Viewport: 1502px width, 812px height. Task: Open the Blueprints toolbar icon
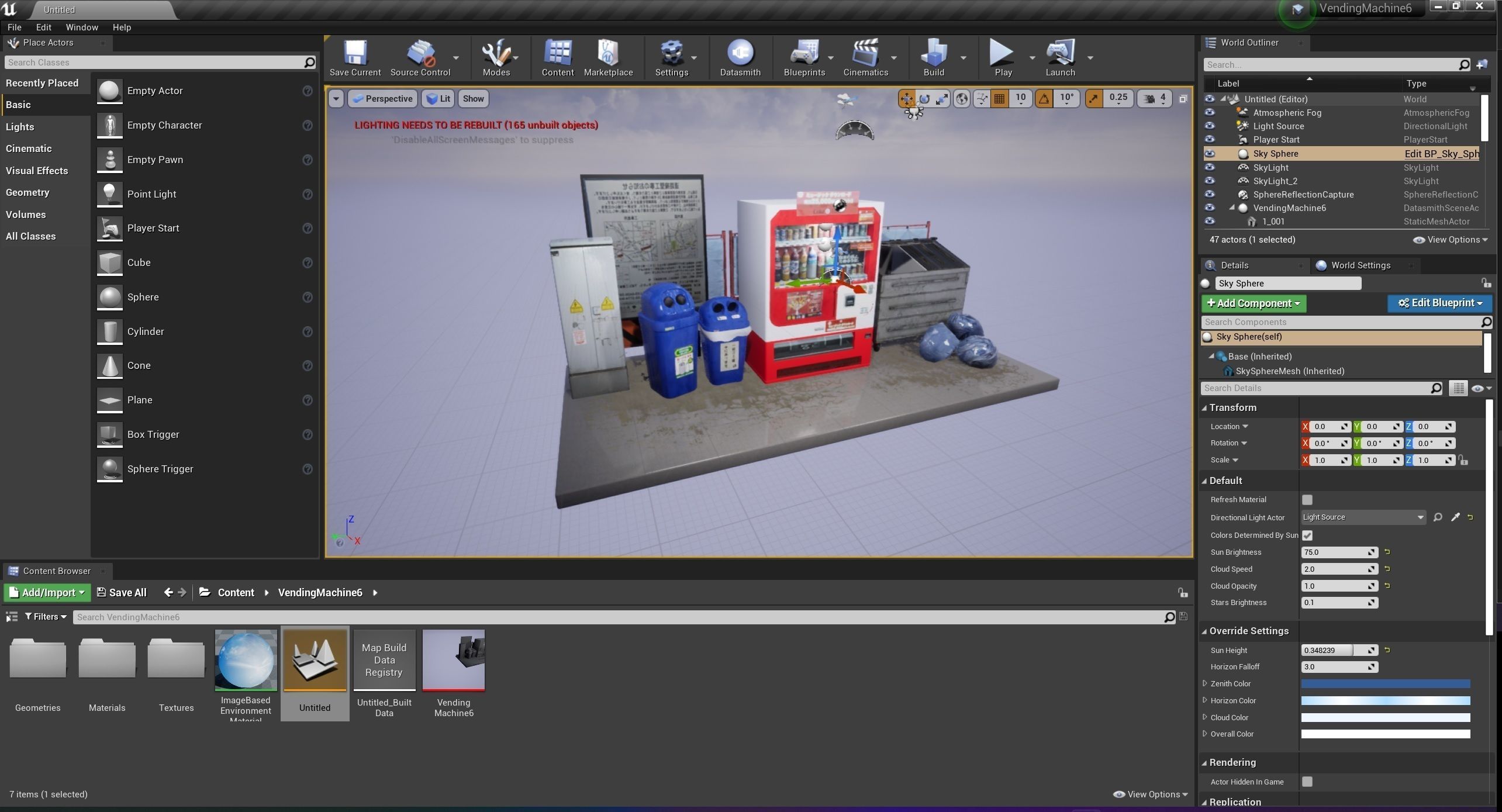tap(804, 57)
